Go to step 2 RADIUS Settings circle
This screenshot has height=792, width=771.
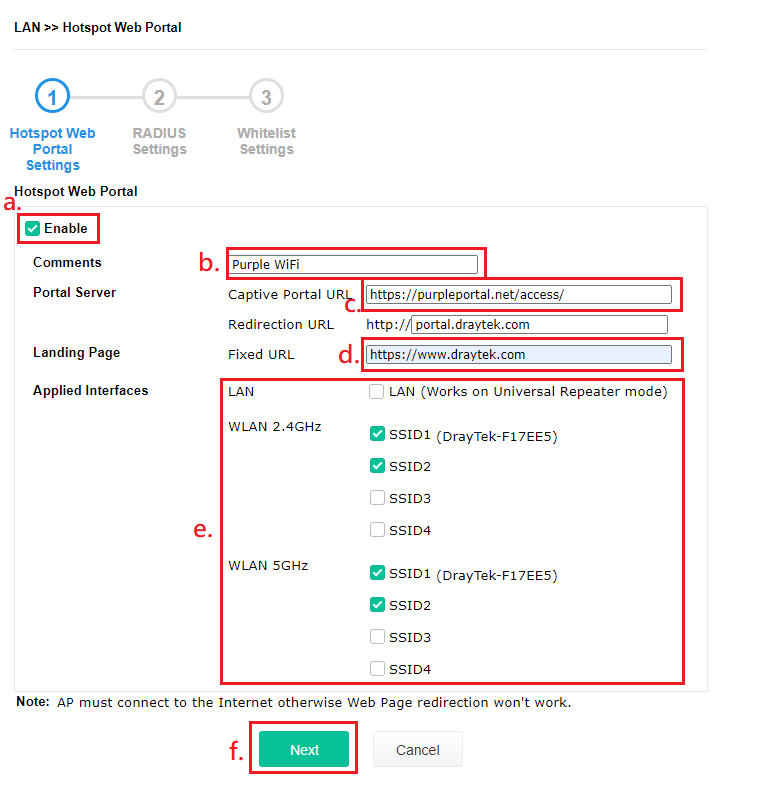(x=159, y=96)
